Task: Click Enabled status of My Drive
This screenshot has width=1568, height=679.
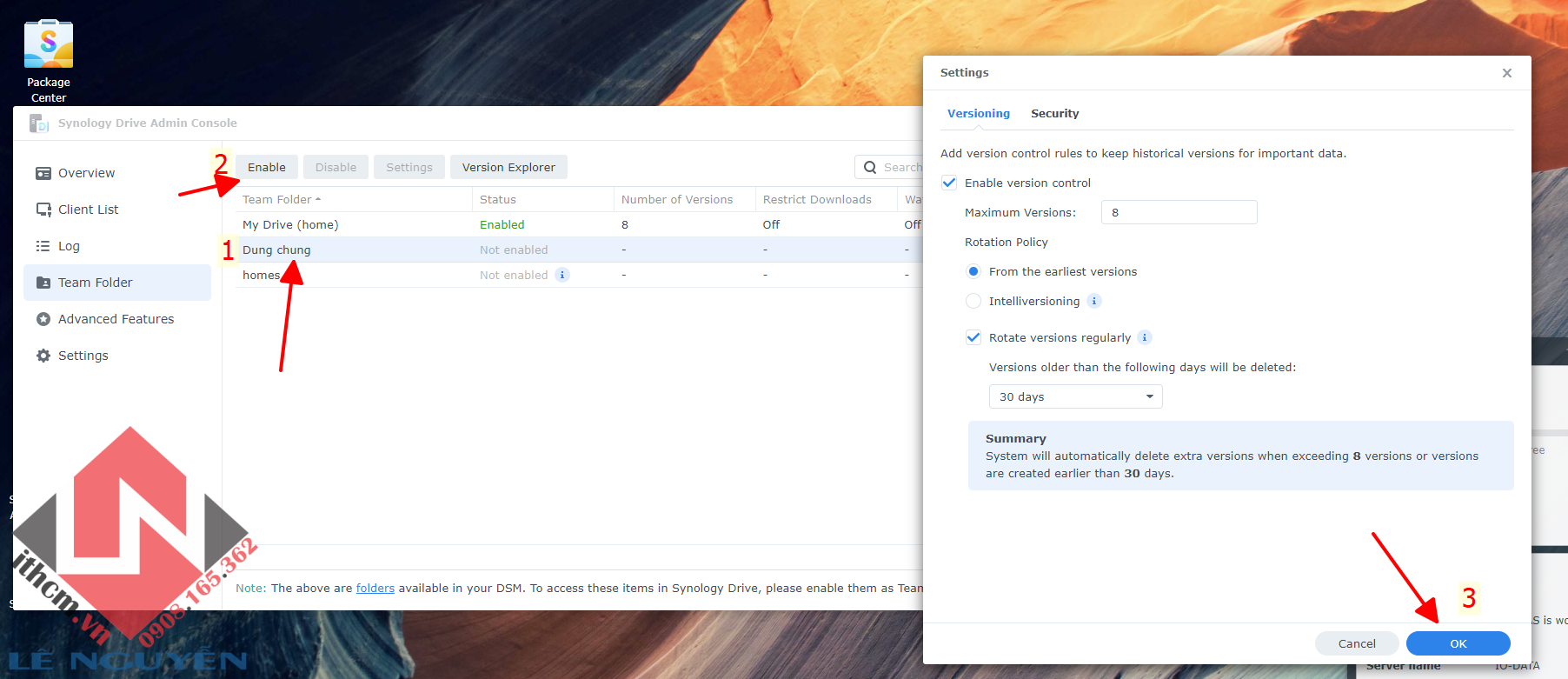Action: [x=502, y=224]
